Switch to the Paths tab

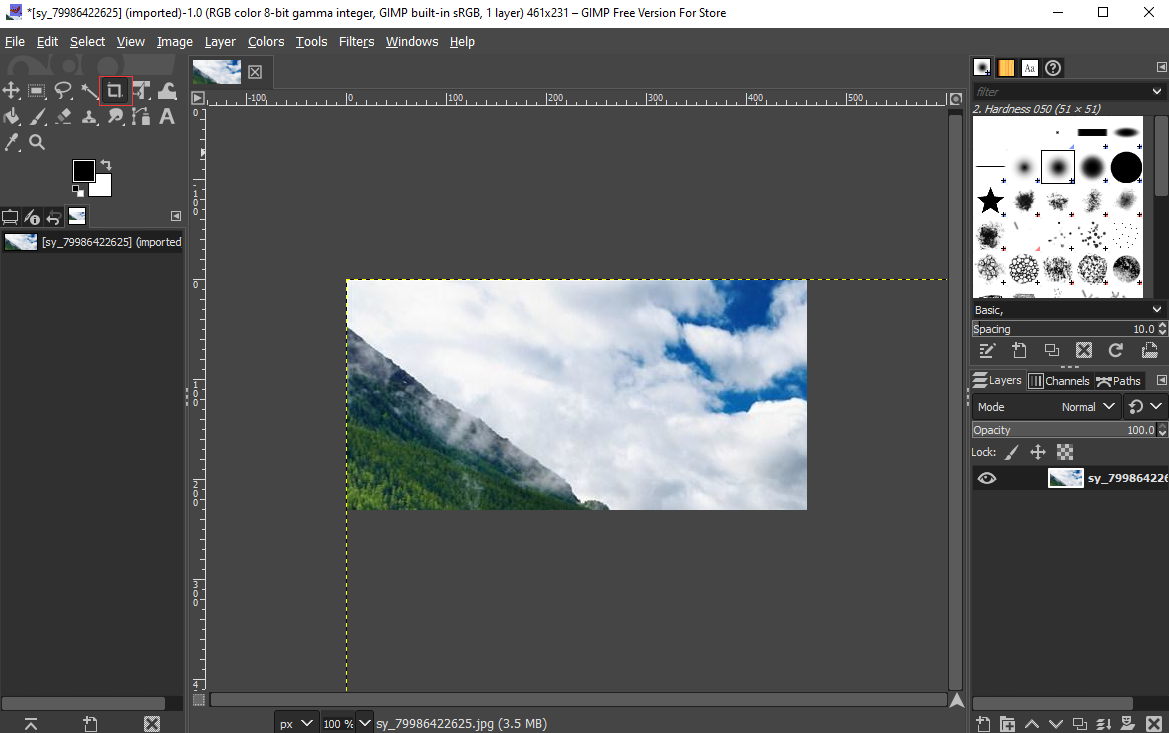pos(1118,381)
